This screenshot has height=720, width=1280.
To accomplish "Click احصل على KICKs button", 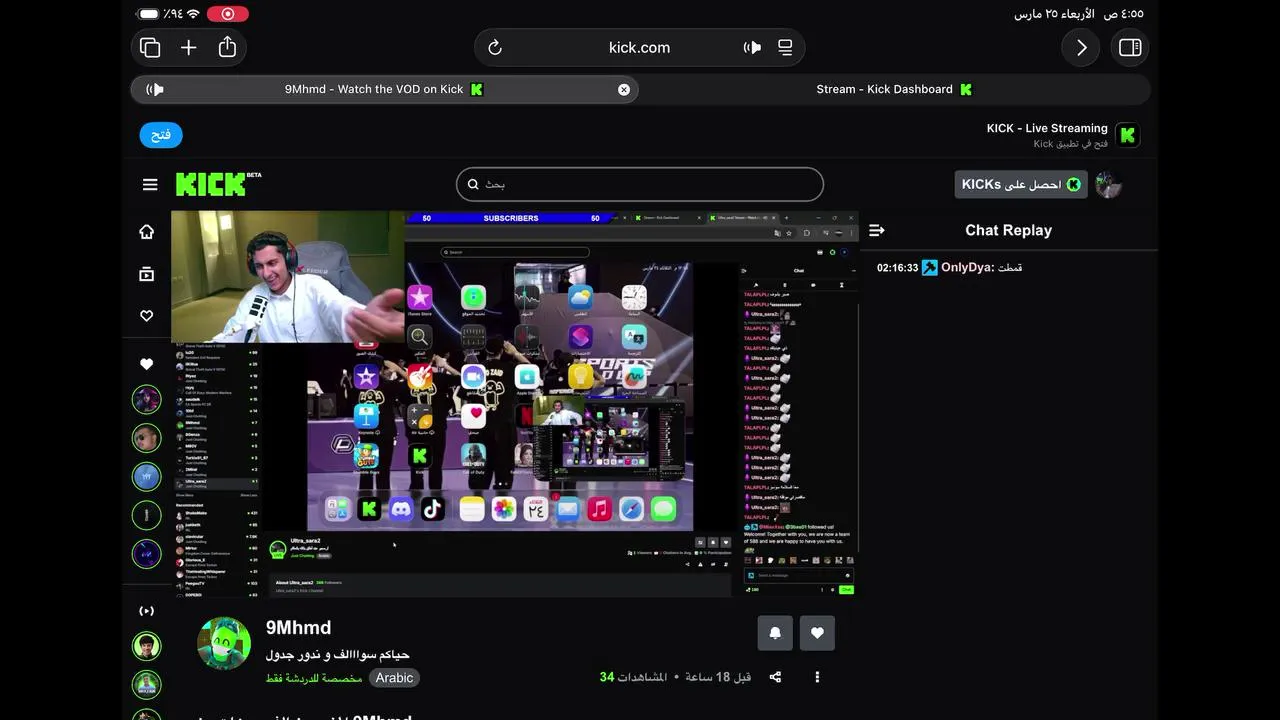I will click(x=1021, y=184).
